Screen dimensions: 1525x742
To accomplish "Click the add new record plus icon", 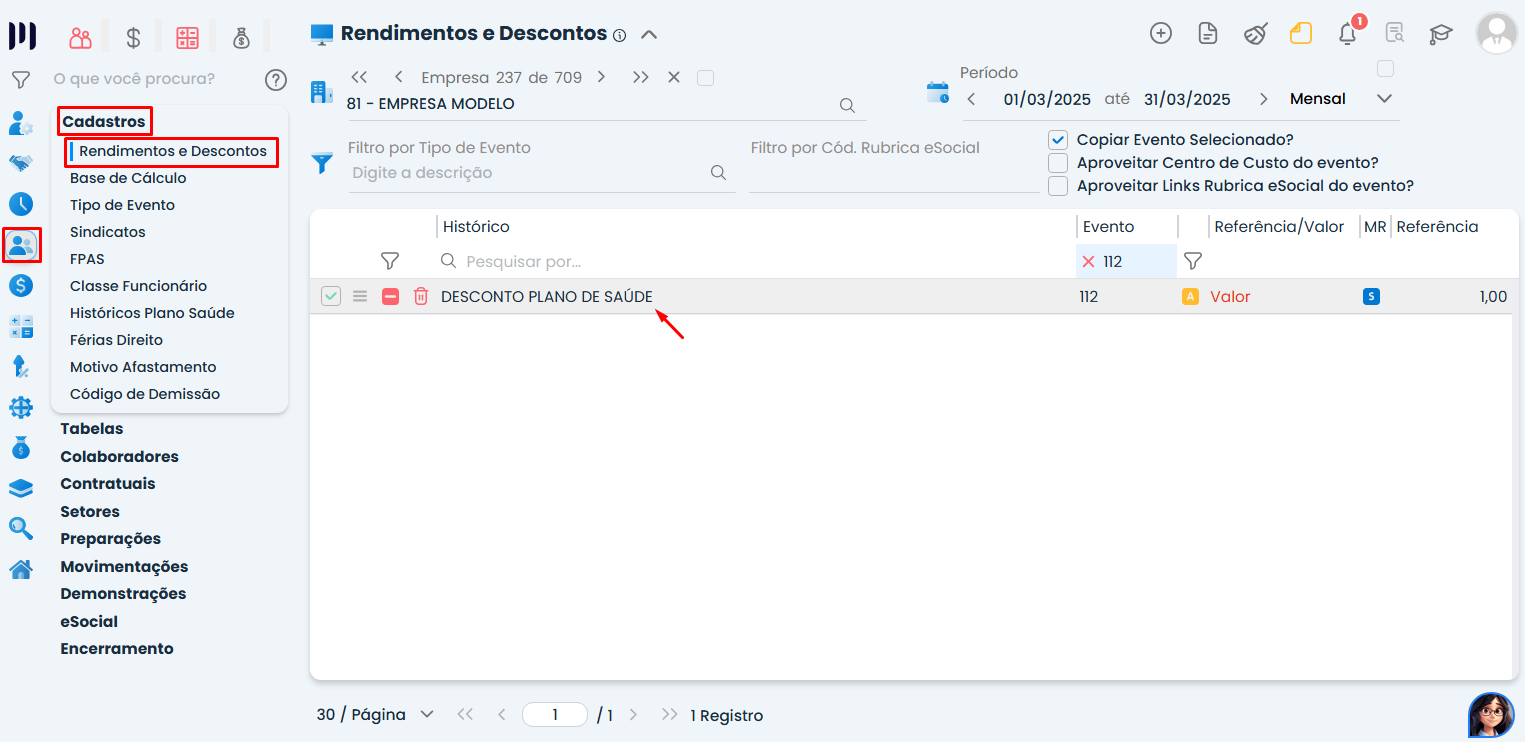I will pos(1161,33).
